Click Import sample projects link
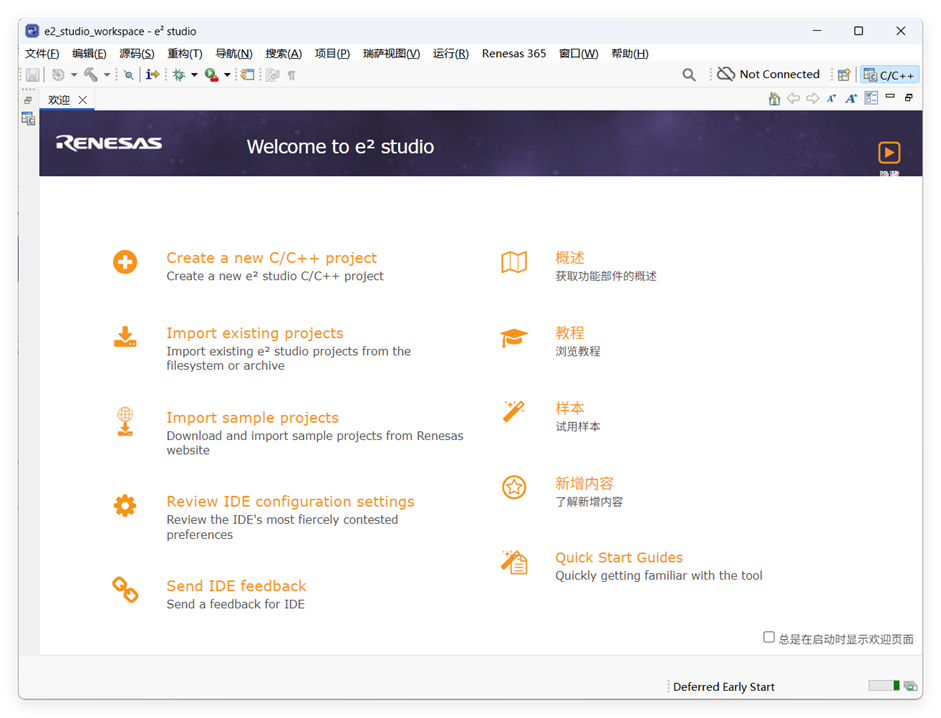 click(x=253, y=417)
